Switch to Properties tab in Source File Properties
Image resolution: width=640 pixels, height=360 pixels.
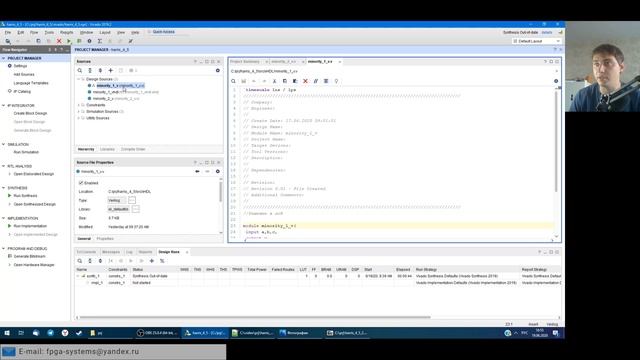[105, 239]
